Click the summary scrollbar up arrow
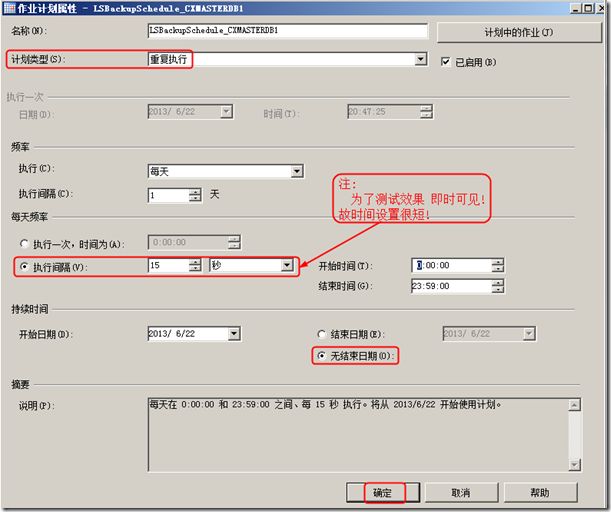The height and width of the screenshot is (512, 611). [x=574, y=405]
